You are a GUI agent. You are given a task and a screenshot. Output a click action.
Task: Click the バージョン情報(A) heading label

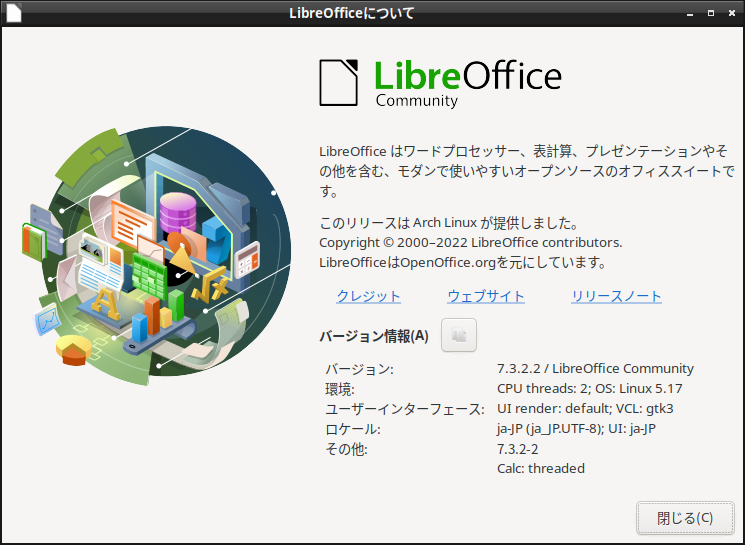374,336
